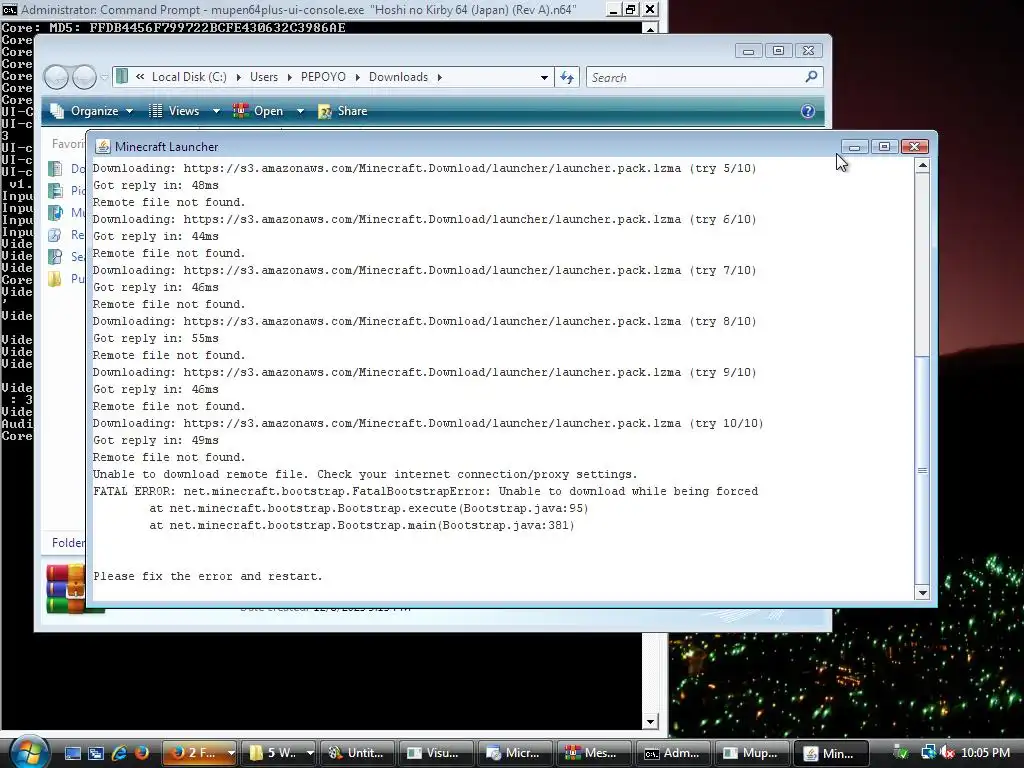Click the Minecraft Launcher scrollbar thumb
The width and height of the screenshot is (1024, 768).
point(922,470)
